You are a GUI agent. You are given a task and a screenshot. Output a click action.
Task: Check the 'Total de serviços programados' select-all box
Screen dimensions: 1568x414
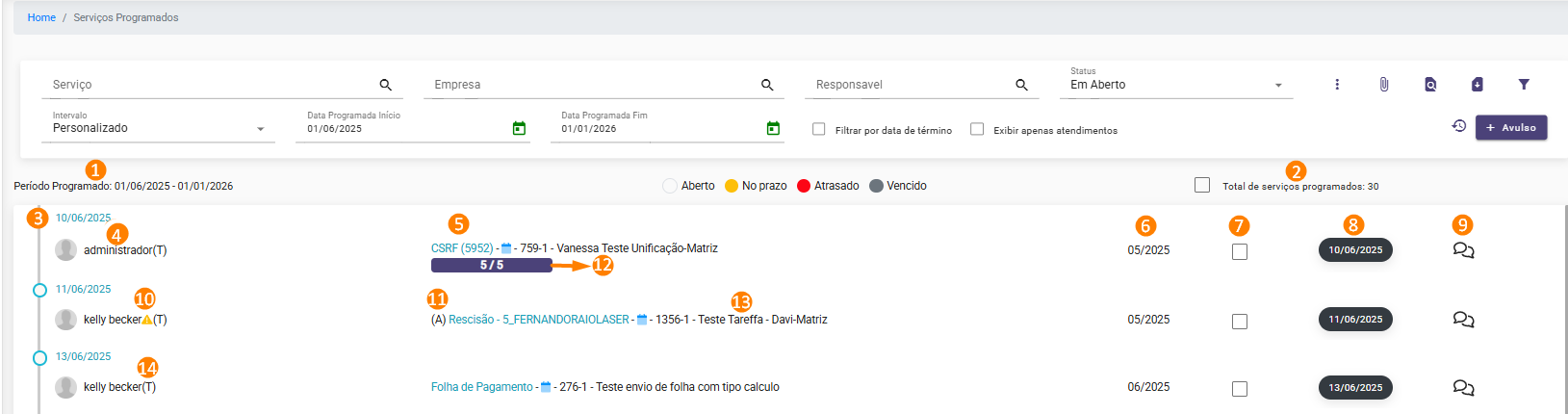[1202, 185]
